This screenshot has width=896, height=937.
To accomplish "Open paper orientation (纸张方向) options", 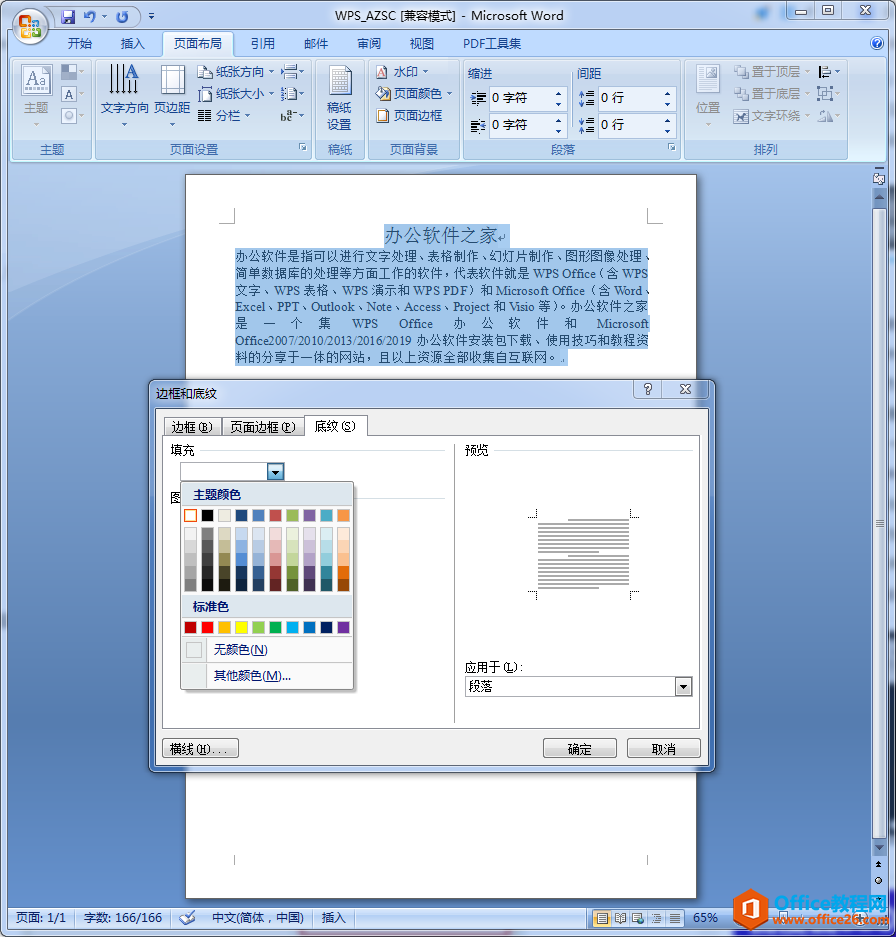I will point(236,72).
